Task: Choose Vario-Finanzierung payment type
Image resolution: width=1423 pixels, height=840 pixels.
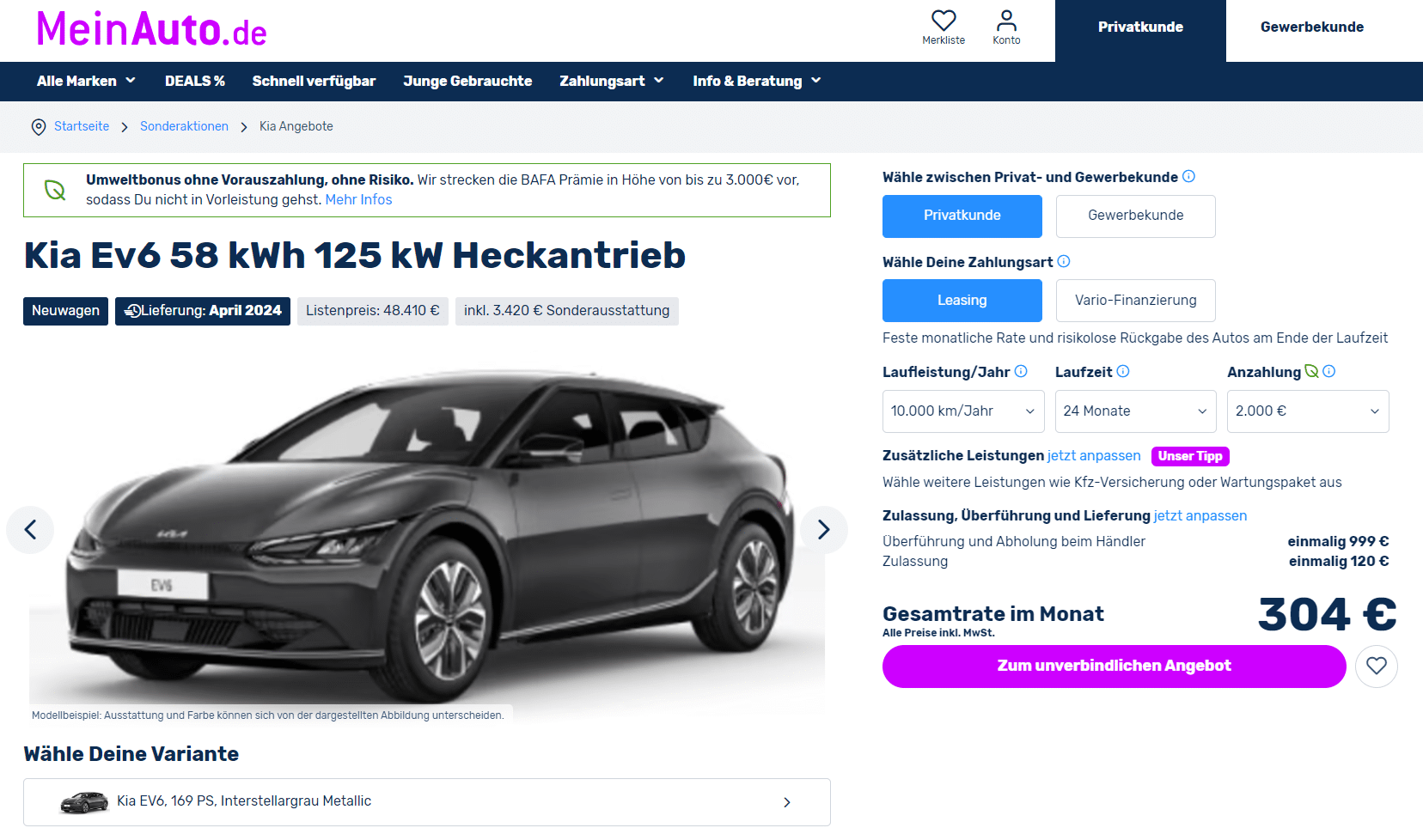Action: pyautogui.click(x=1135, y=301)
